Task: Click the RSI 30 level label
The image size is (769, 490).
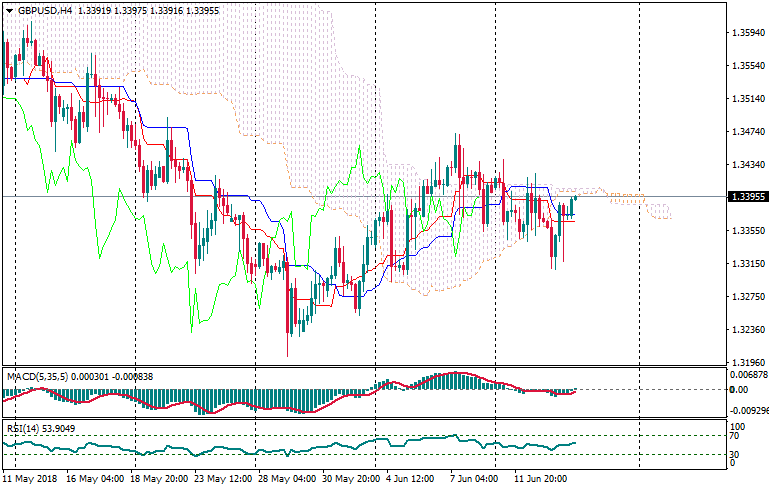Action: coord(735,455)
